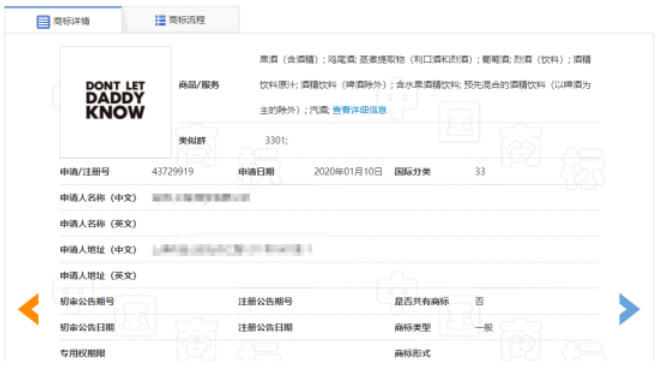
Task: Click the 申请人地址（英文） label
Action: pos(98,275)
